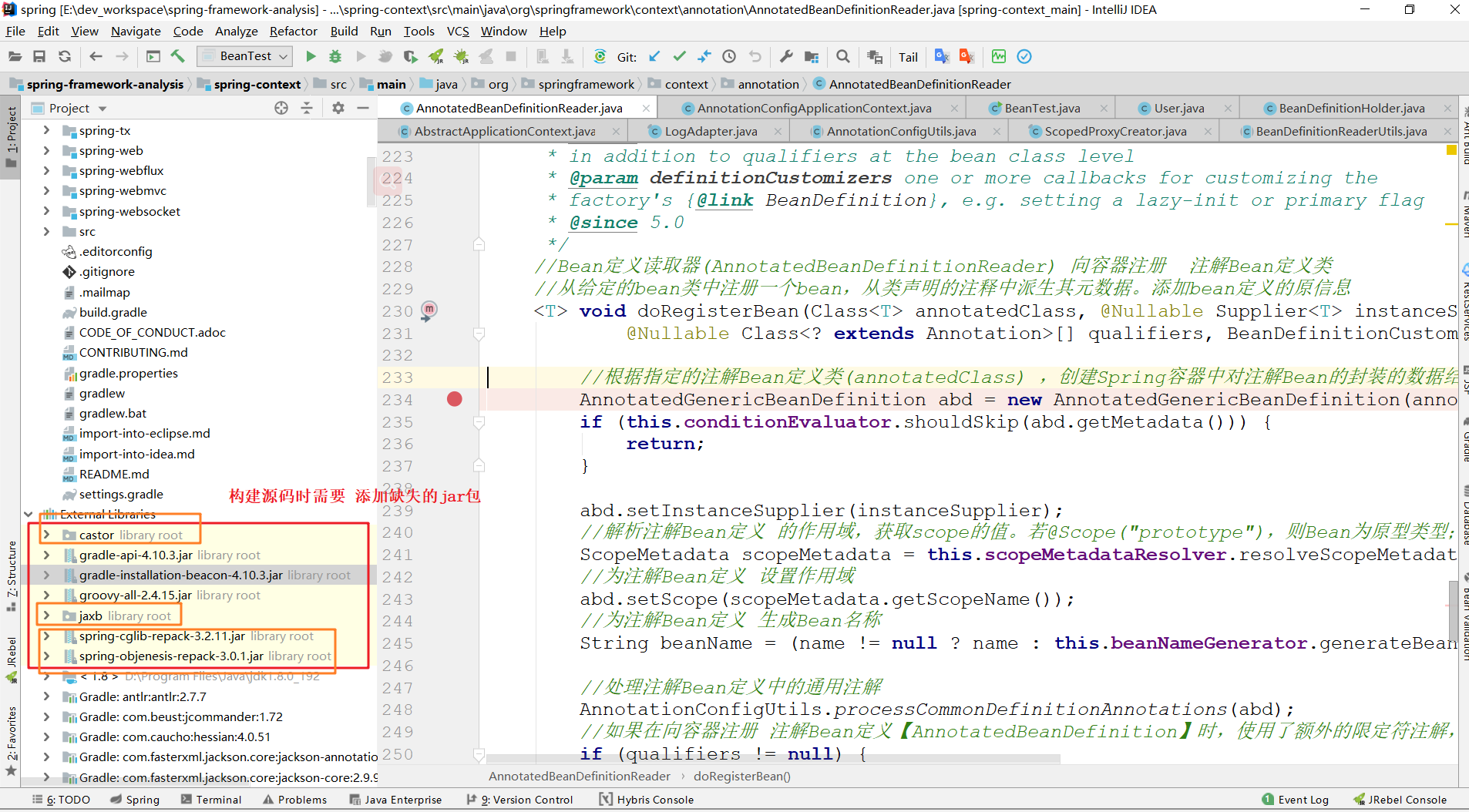Switch to ScopedProxyCreator.java tab
The width and height of the screenshot is (1469, 812).
pyautogui.click(x=1115, y=131)
